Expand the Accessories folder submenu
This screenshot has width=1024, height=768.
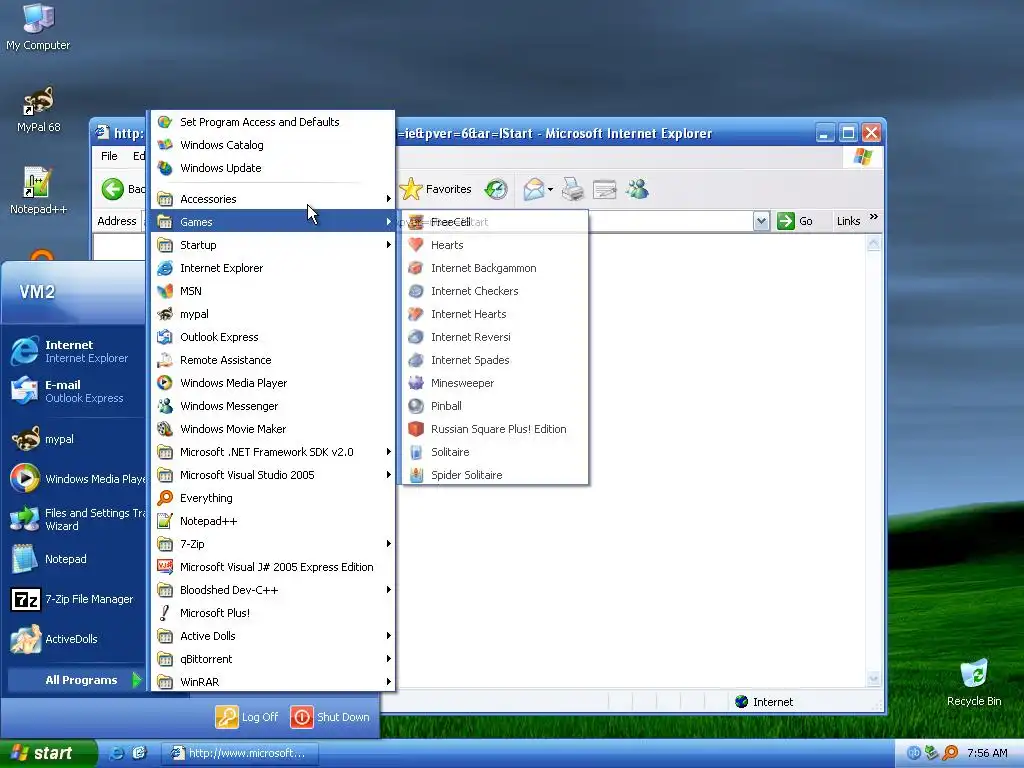tap(273, 199)
